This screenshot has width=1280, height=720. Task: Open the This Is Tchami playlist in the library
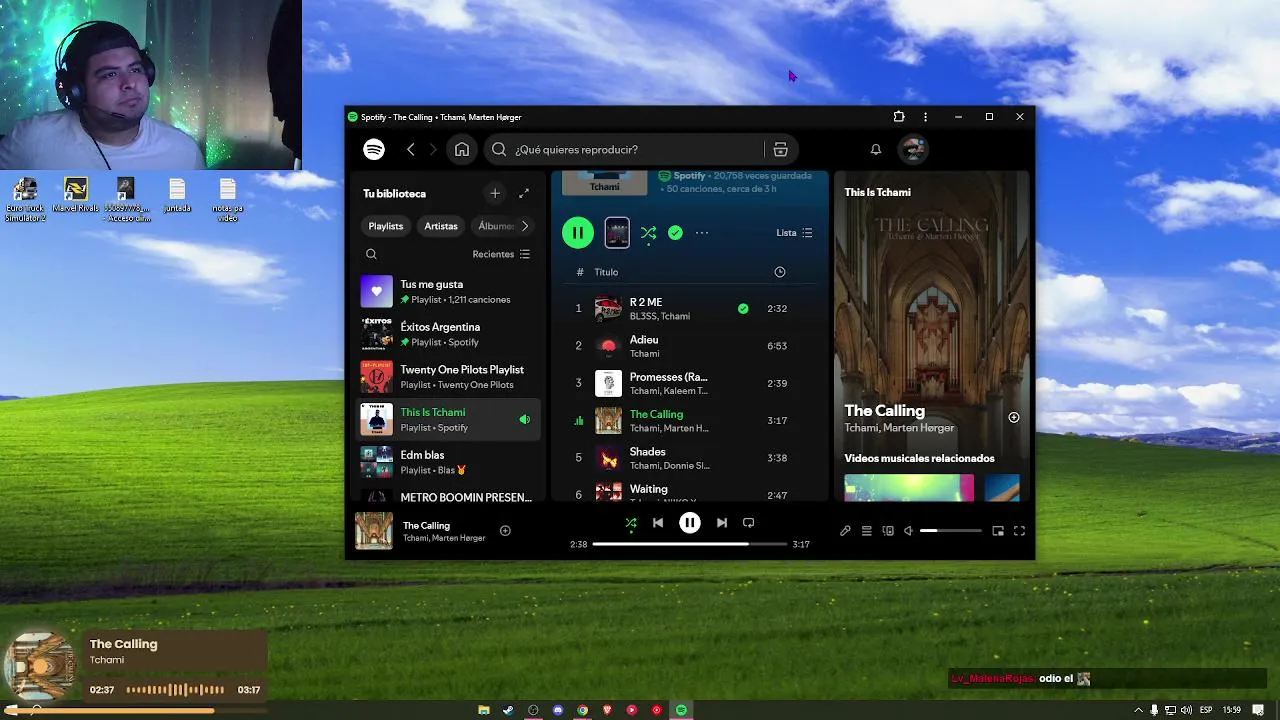point(448,420)
